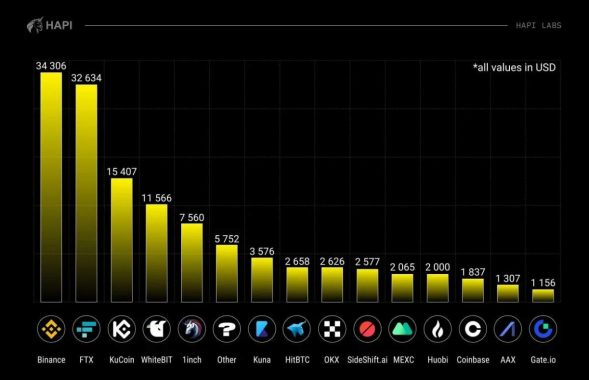Click the MEXC mountain icon

point(402,329)
